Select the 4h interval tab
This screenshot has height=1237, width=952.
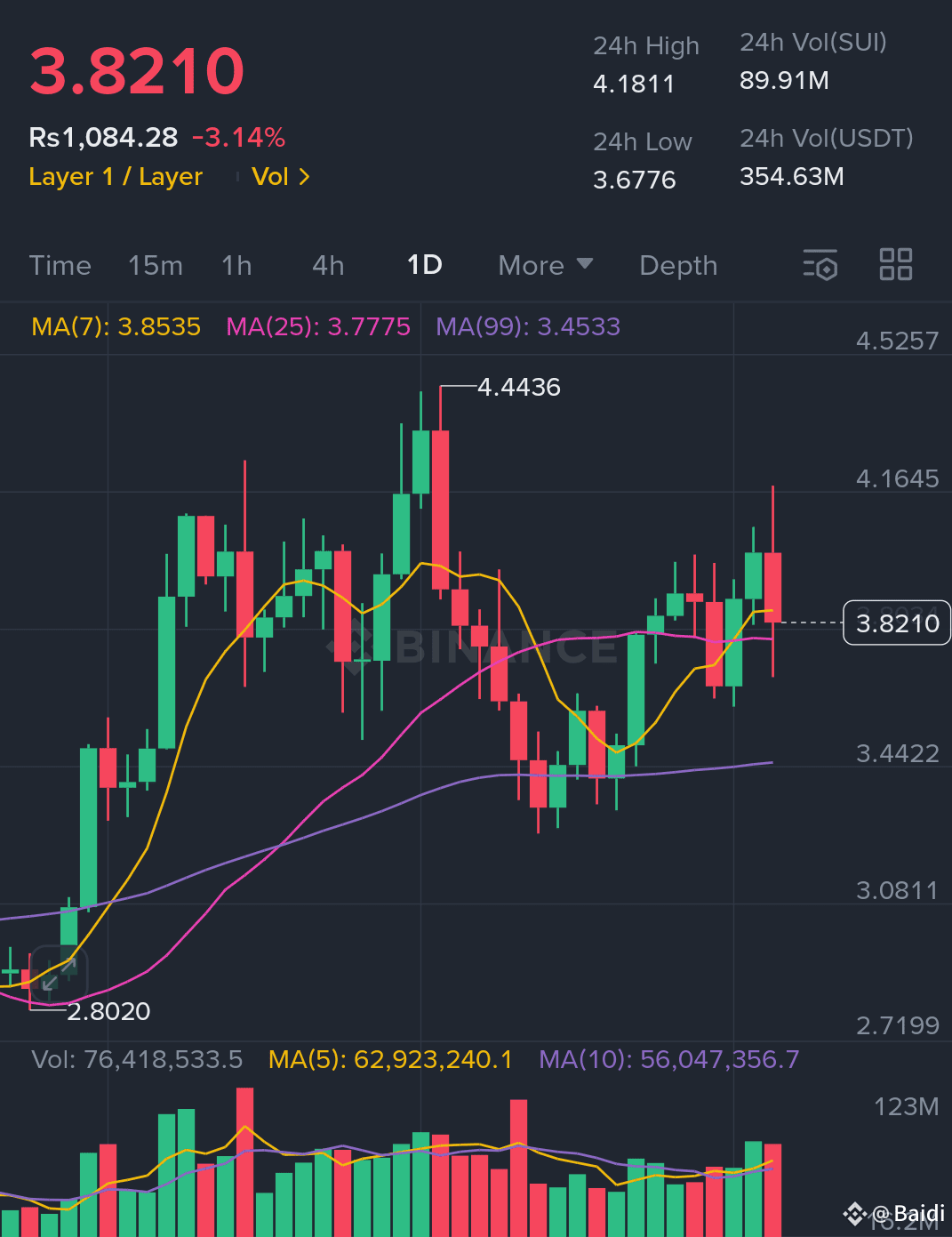coord(328,266)
